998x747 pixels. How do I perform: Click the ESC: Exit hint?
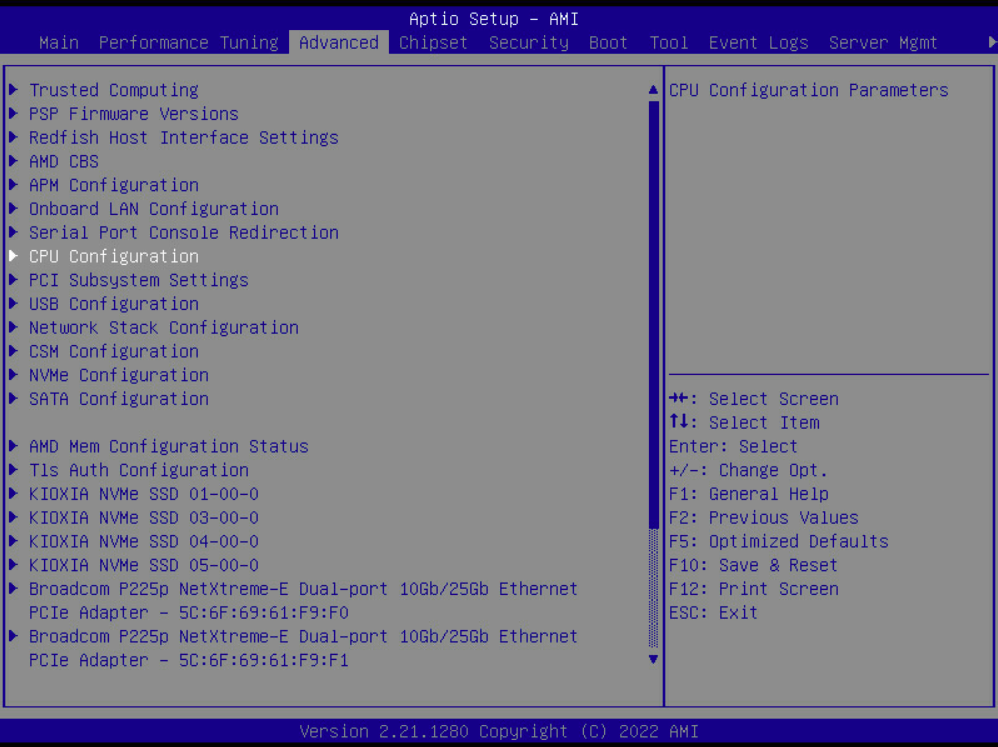click(x=713, y=613)
